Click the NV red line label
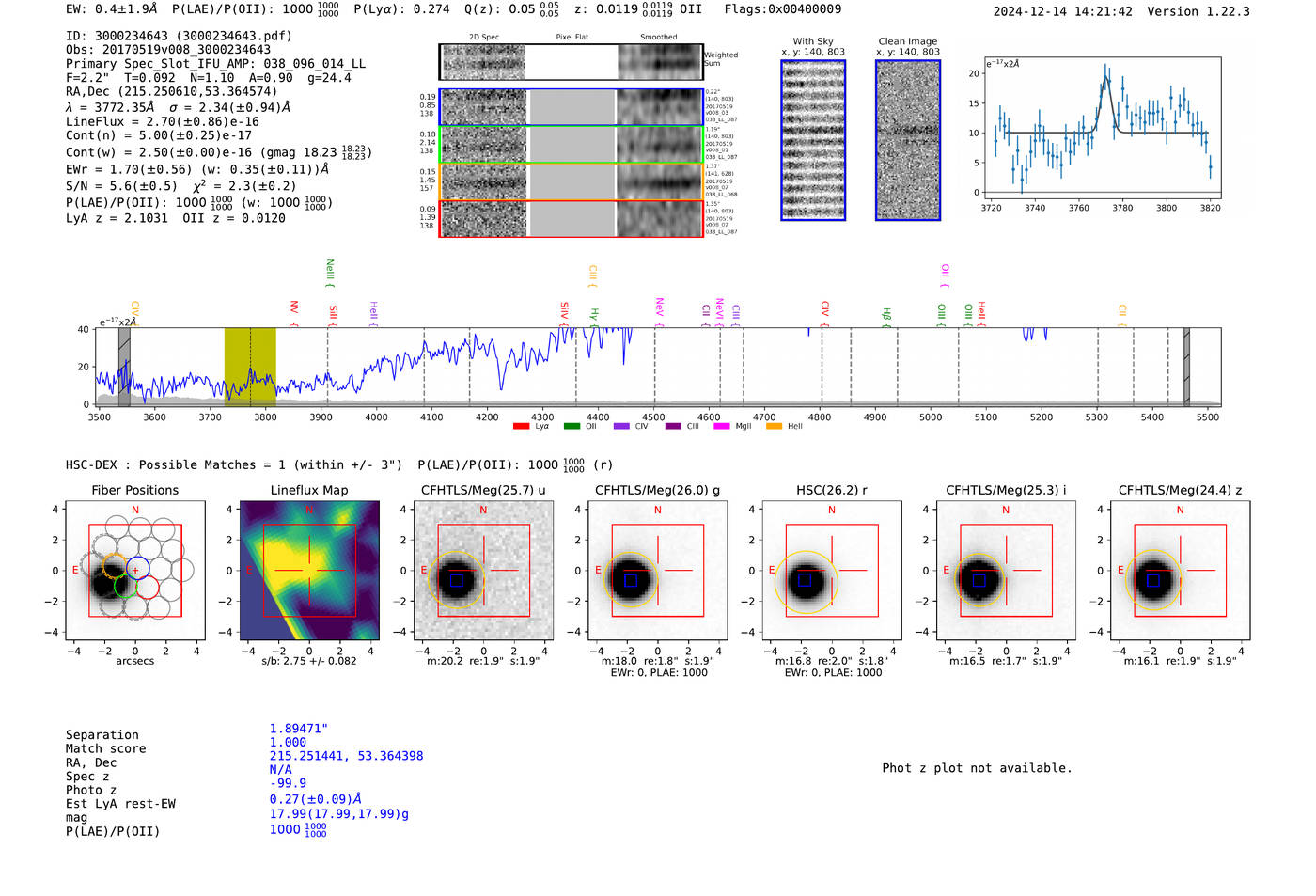 pyautogui.click(x=294, y=313)
